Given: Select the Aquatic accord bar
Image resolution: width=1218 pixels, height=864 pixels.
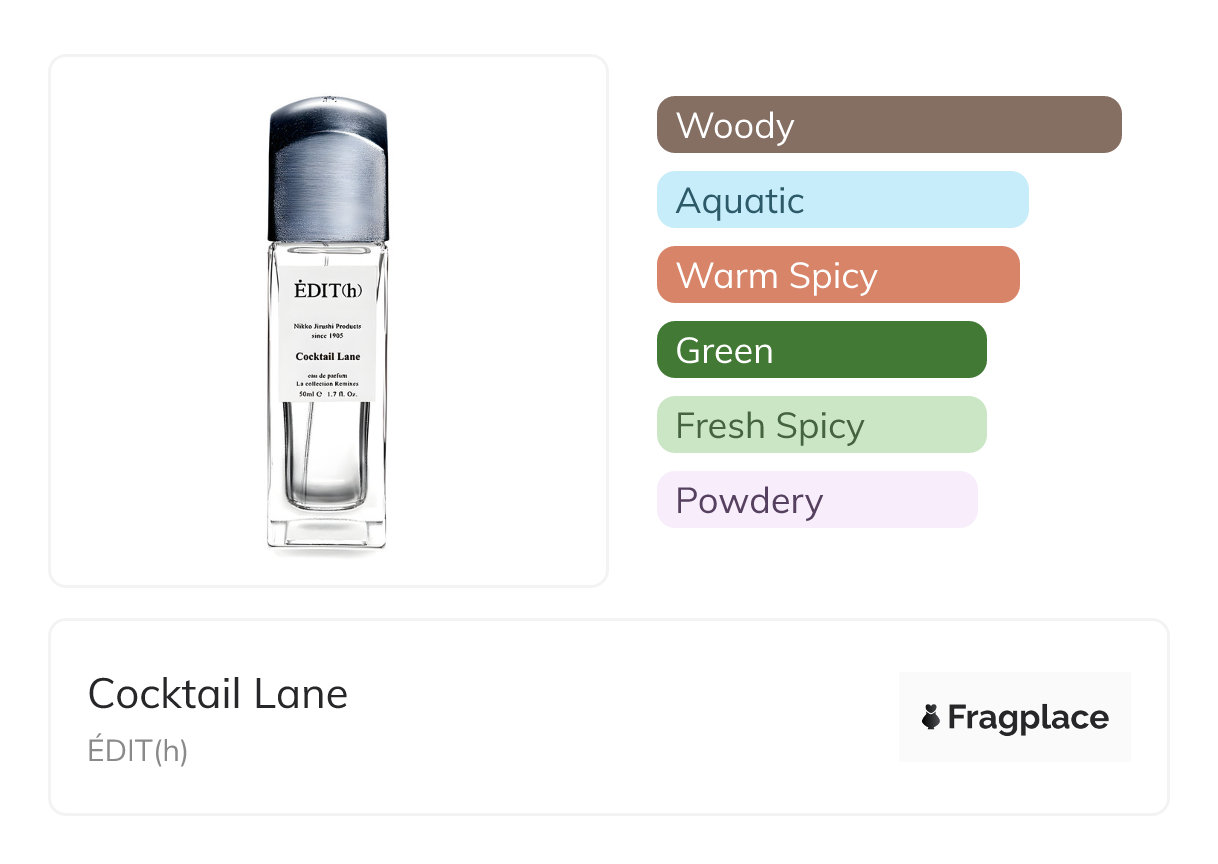Looking at the screenshot, I should (842, 200).
